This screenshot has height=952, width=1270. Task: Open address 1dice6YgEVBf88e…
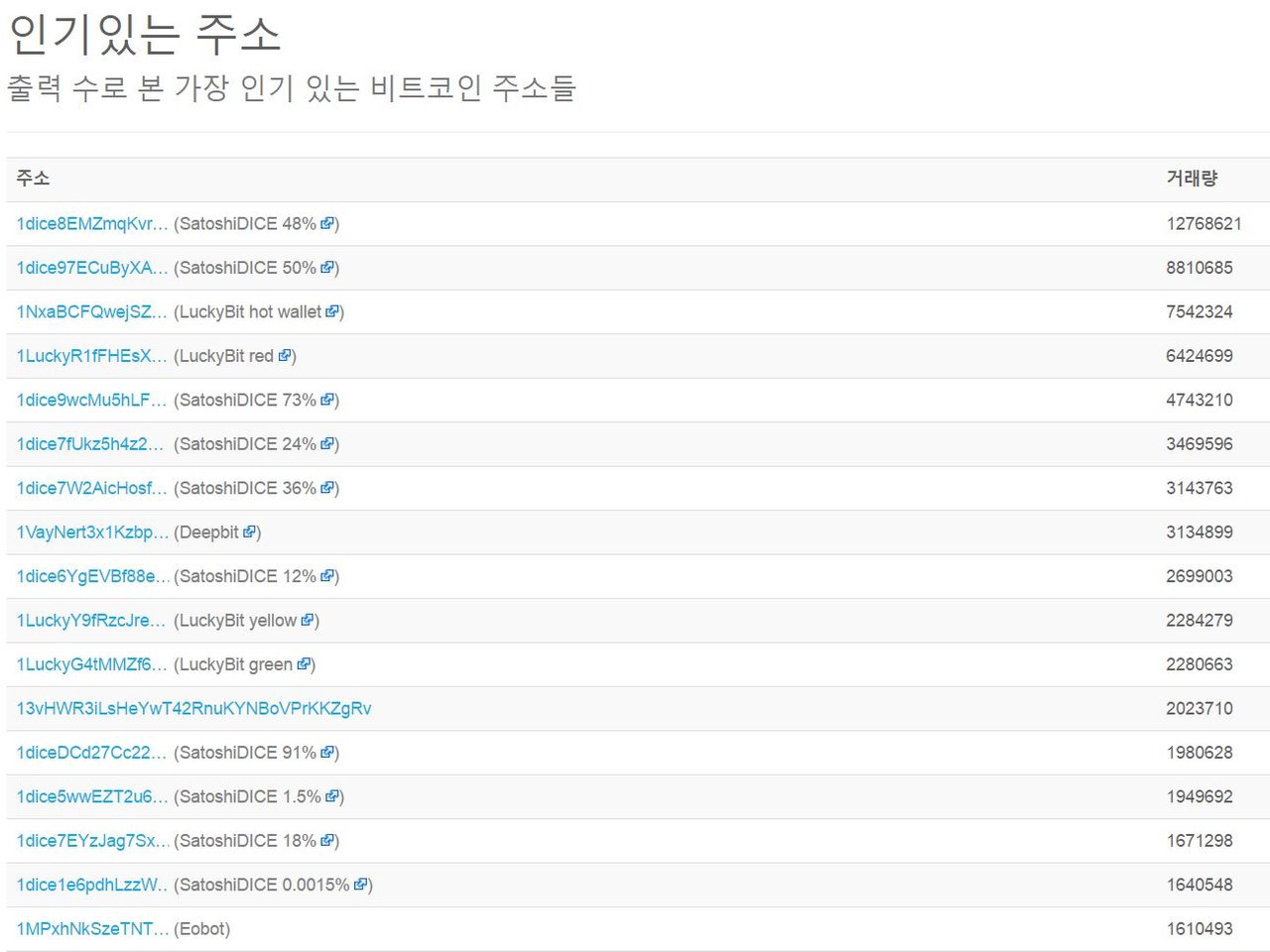pos(92,576)
